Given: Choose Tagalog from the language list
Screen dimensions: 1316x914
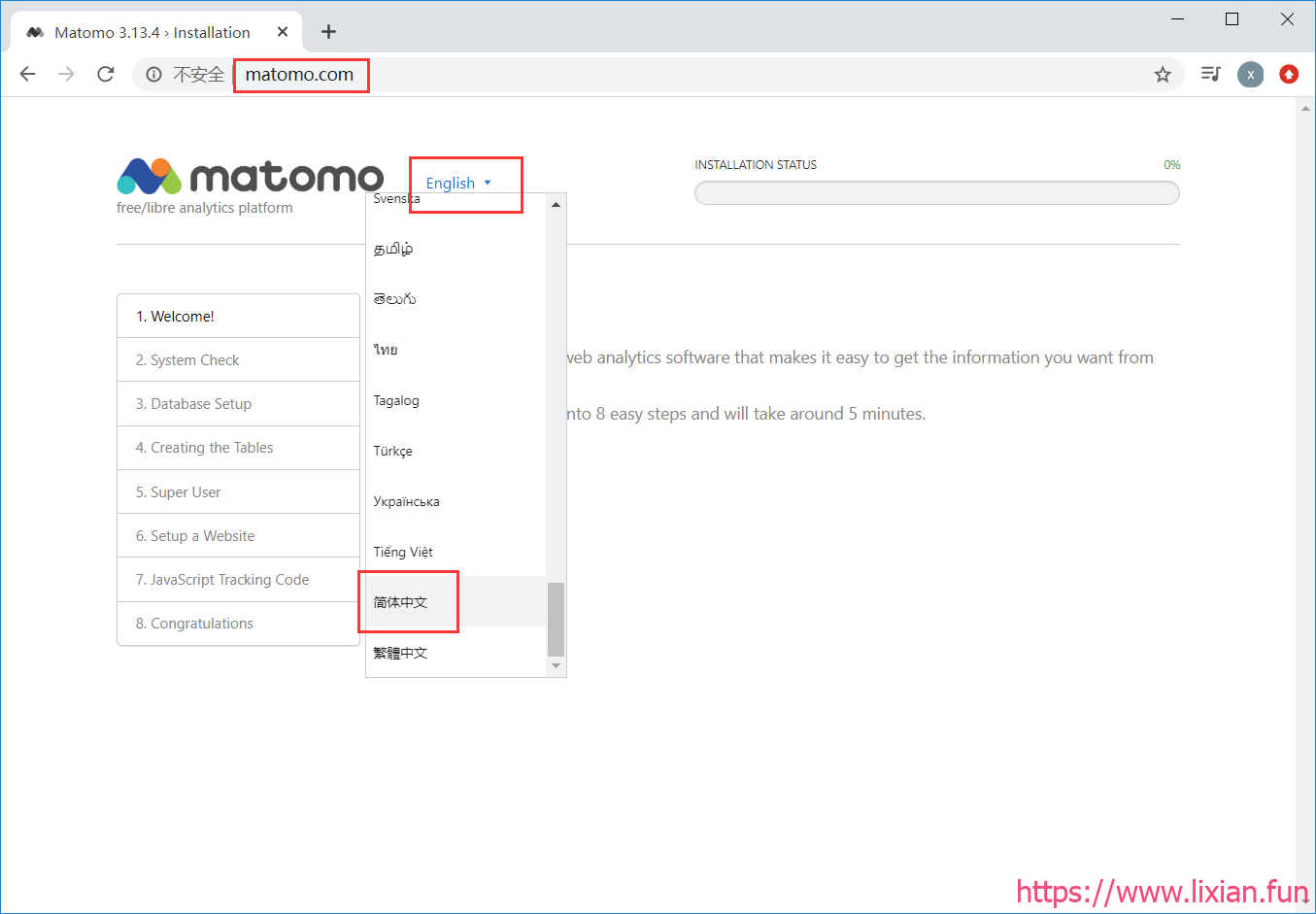Looking at the screenshot, I should click(x=456, y=400).
